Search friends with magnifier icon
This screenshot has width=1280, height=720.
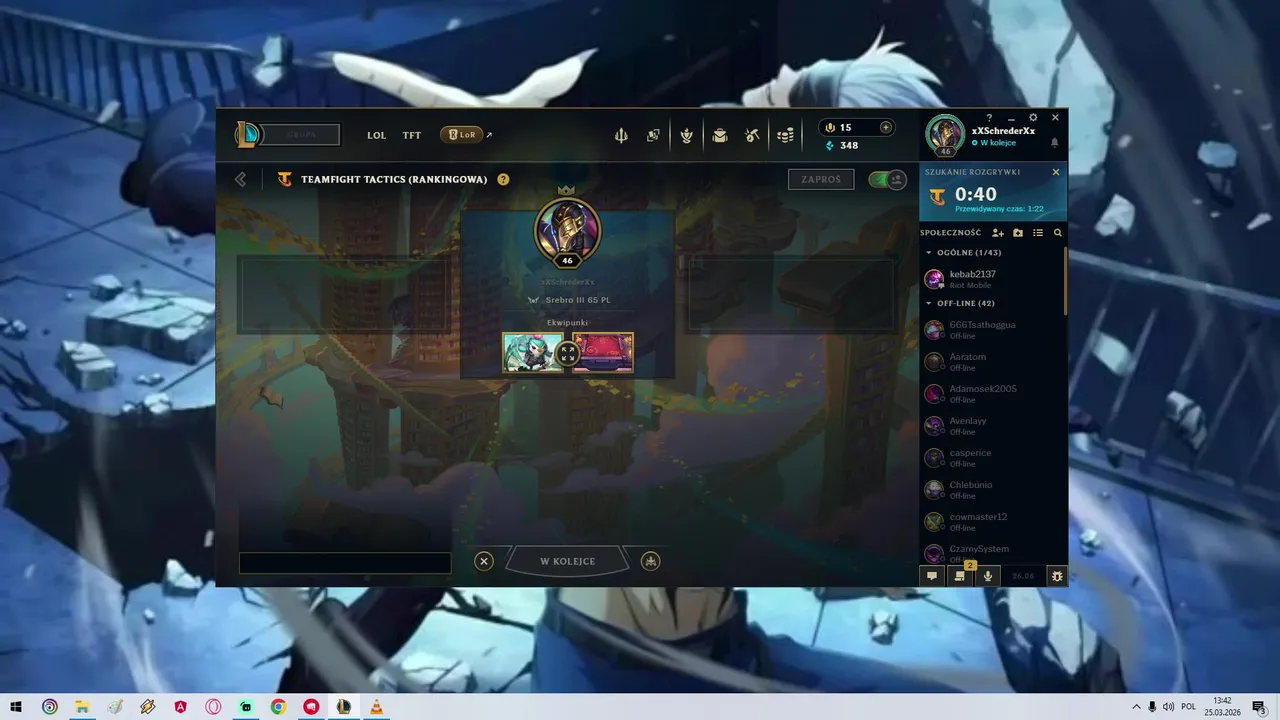tap(1058, 233)
